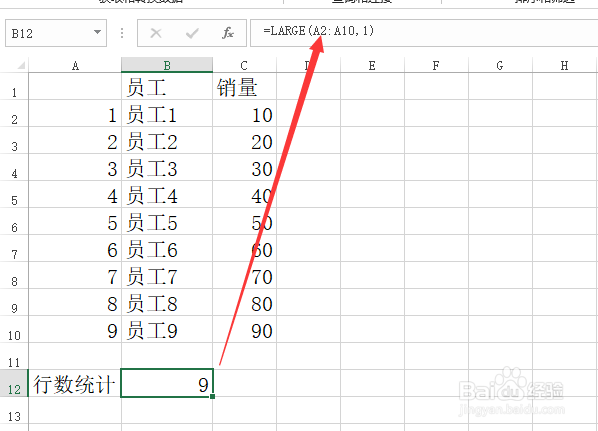Viewport: 598px width, 431px height.
Task: Click cell B1 containing 员工
Action: pos(167,87)
